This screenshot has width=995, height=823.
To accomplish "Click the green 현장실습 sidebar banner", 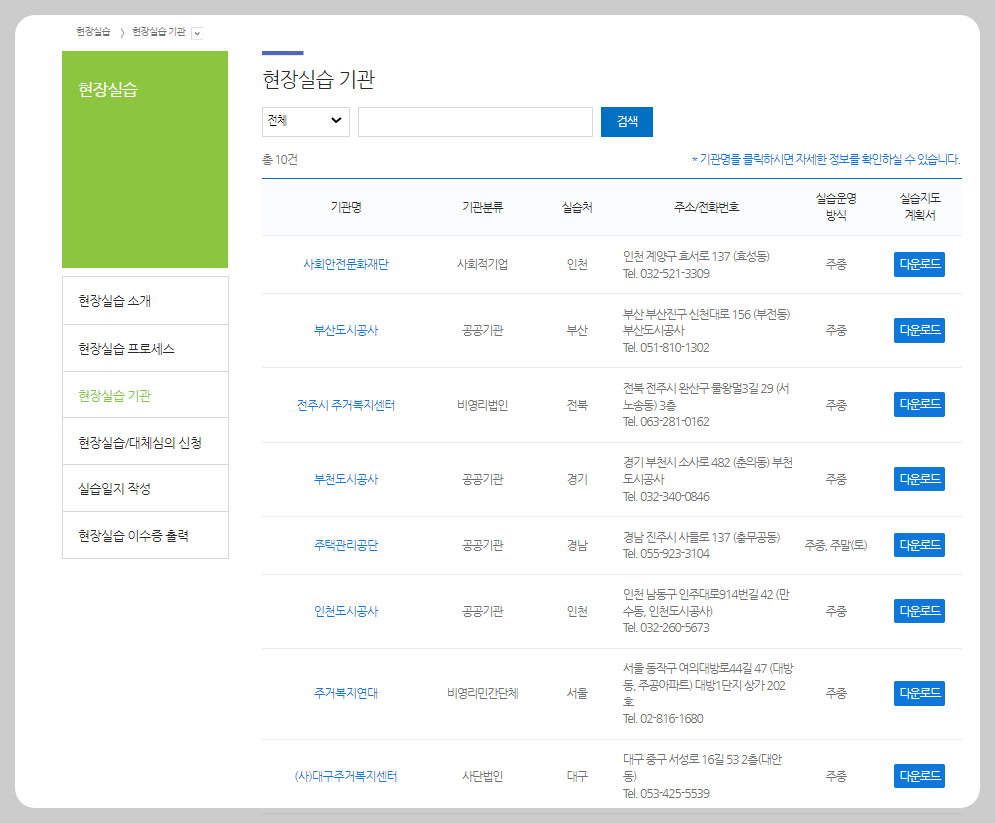I will [x=145, y=159].
